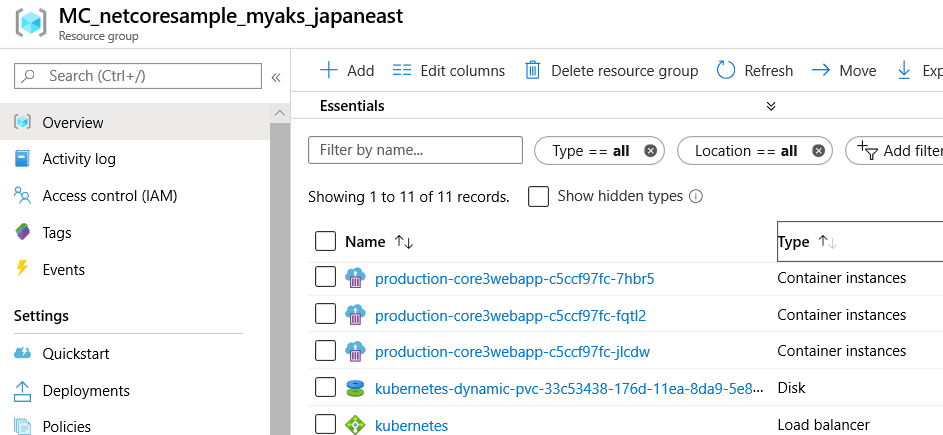This screenshot has height=435, width=943.
Task: Collapse the left sidebar menu
Action: coord(276,76)
